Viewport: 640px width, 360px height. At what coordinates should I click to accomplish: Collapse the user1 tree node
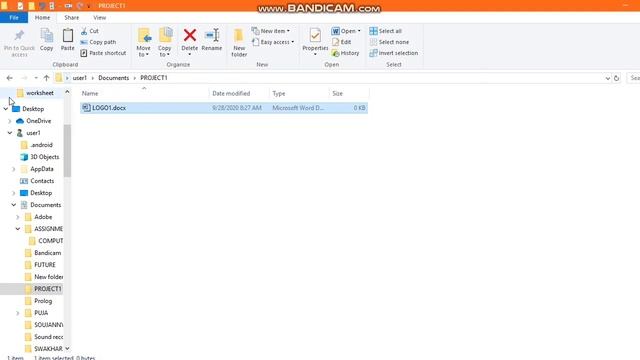[x=10, y=133]
